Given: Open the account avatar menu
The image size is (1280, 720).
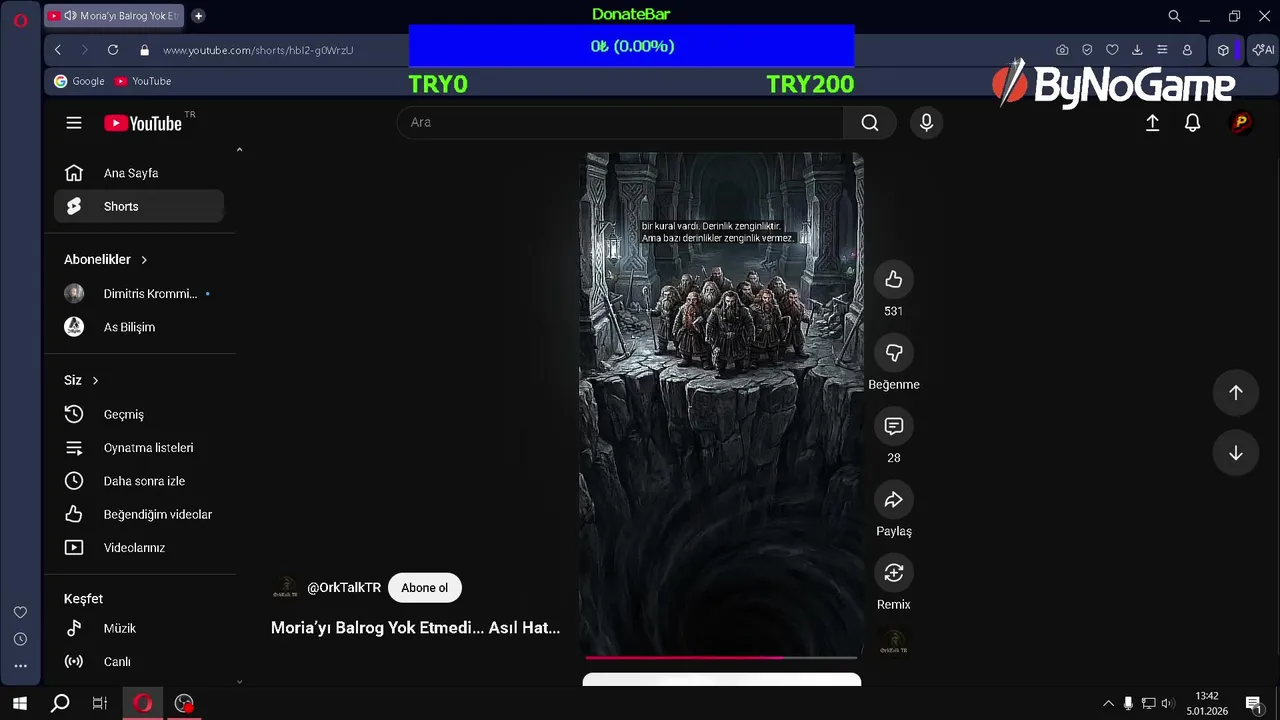Looking at the screenshot, I should tap(1241, 122).
